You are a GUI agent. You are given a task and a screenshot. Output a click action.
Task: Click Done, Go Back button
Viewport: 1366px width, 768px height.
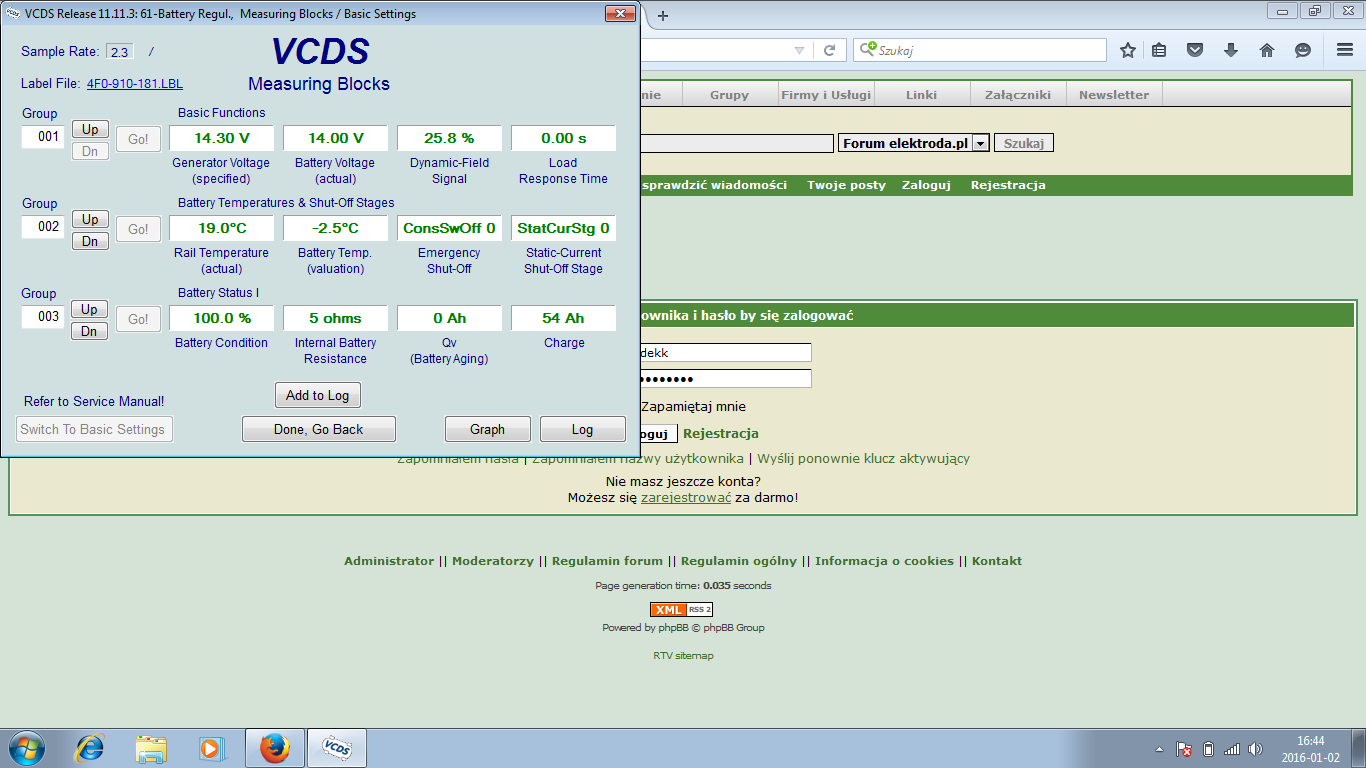point(319,429)
